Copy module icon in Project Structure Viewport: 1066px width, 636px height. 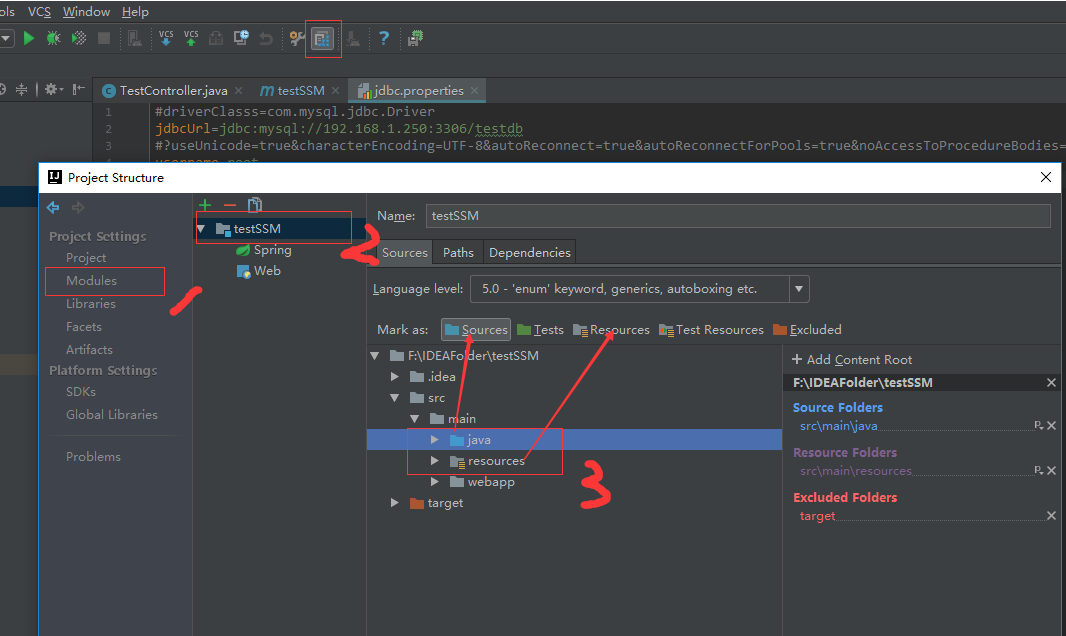pyautogui.click(x=255, y=205)
